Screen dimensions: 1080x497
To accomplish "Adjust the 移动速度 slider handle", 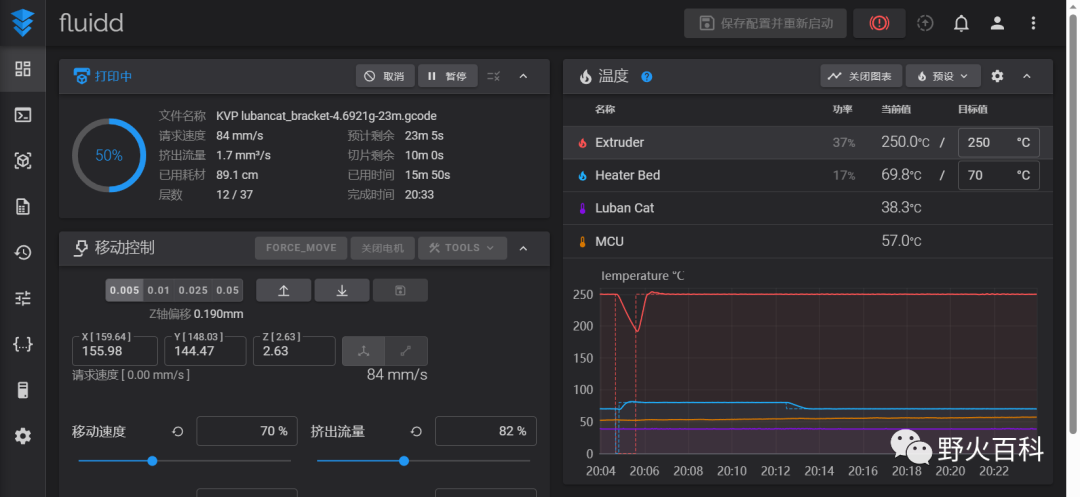I will [152, 461].
